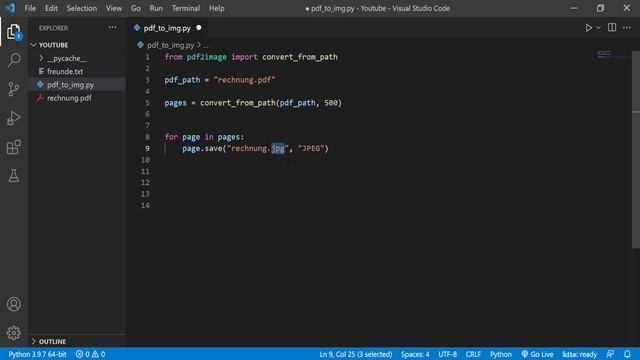The height and width of the screenshot is (360, 640).
Task: Open the View menu
Action: [x=113, y=8]
